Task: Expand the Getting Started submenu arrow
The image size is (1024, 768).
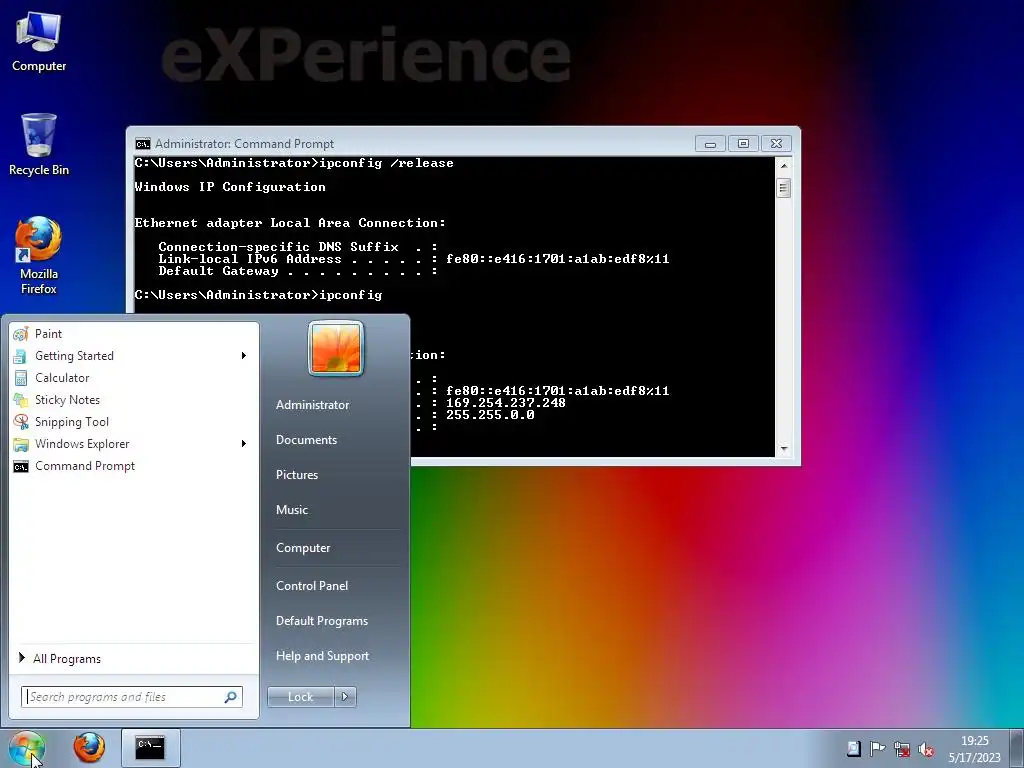Action: click(x=244, y=356)
